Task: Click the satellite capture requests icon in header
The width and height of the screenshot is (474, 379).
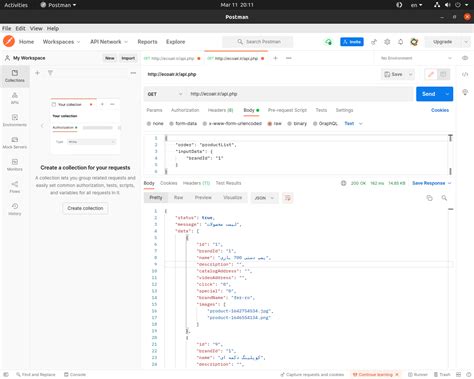Action: (374, 42)
